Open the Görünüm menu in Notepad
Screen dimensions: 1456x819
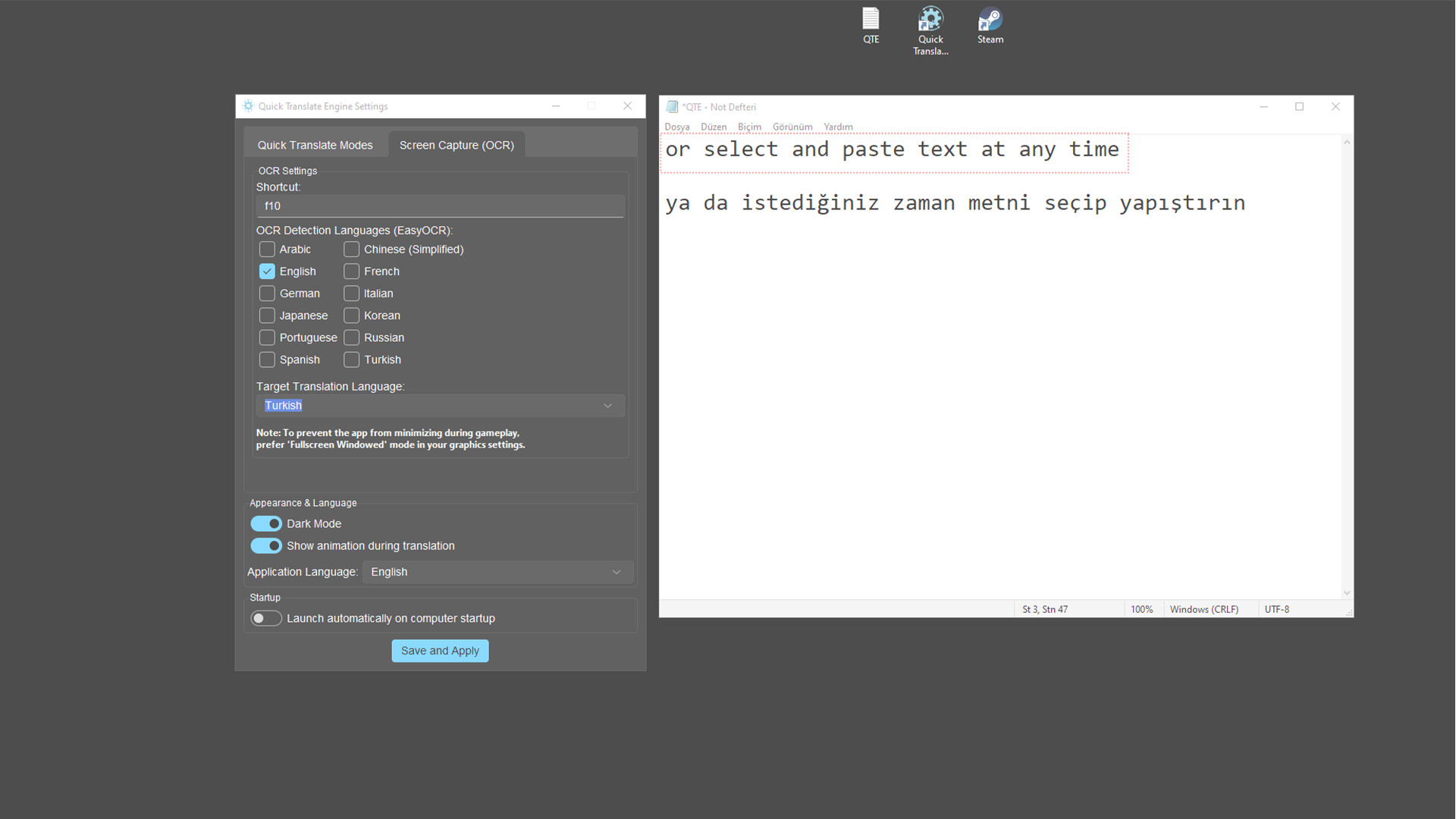(792, 127)
